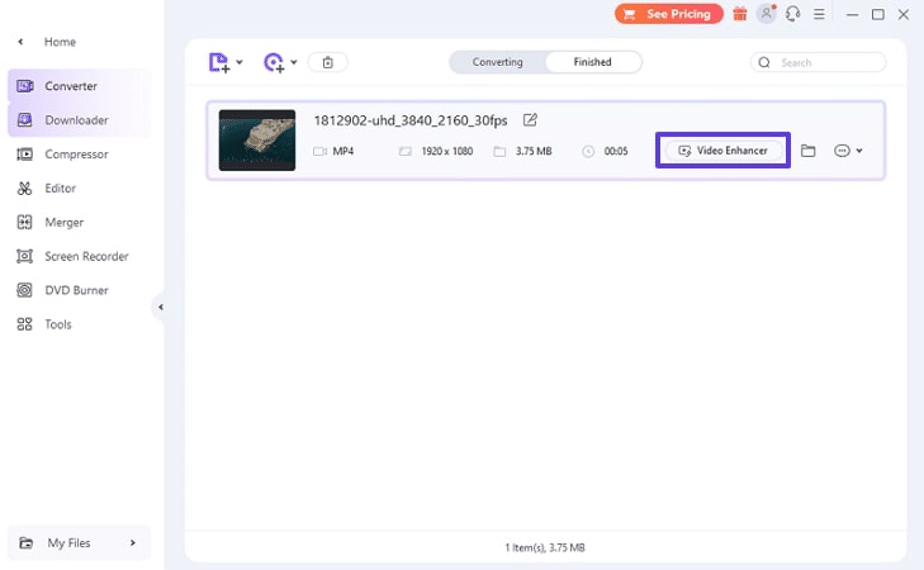The width and height of the screenshot is (924, 570).
Task: Switch to the Converting tab
Action: tap(497, 62)
